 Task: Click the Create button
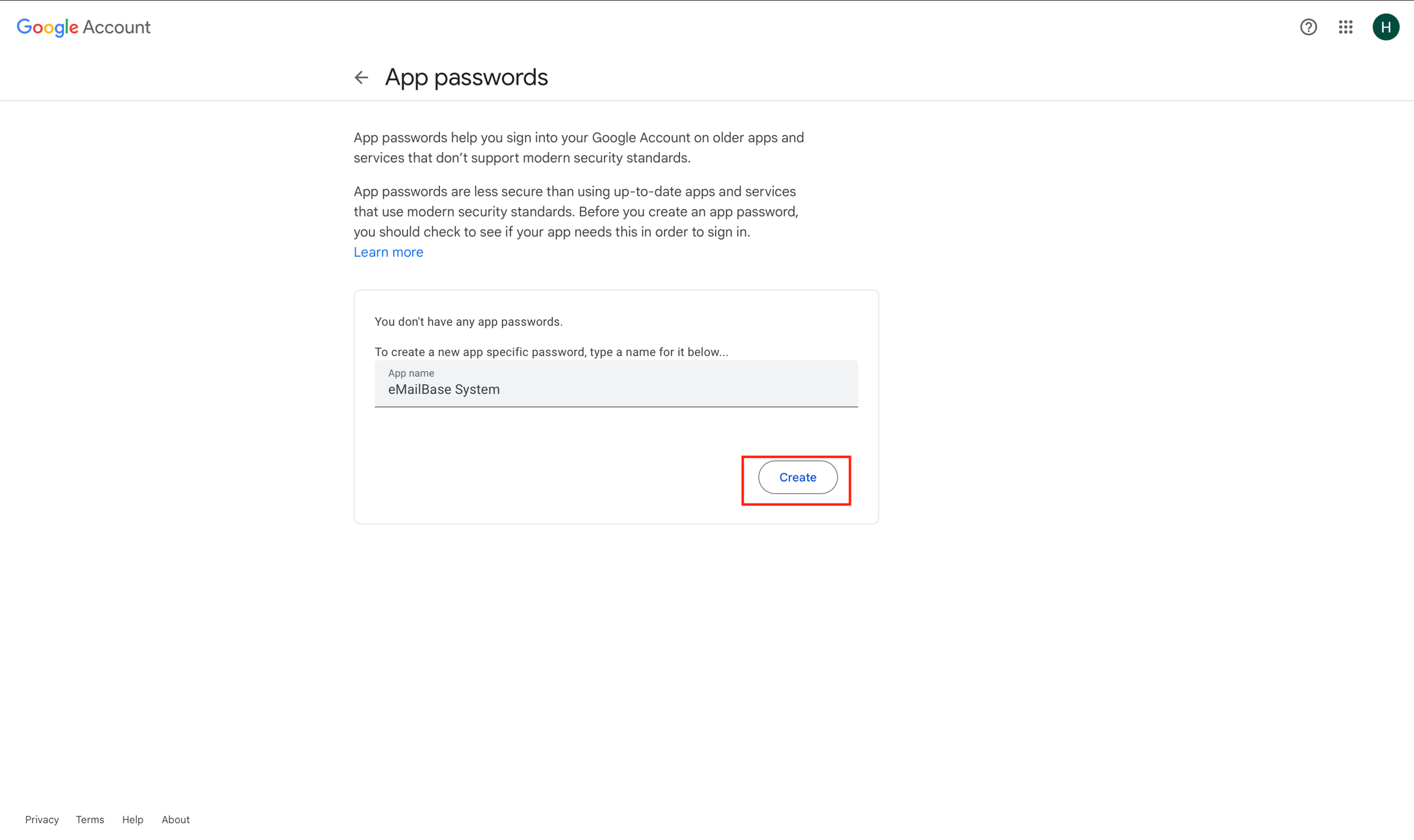coord(797,477)
